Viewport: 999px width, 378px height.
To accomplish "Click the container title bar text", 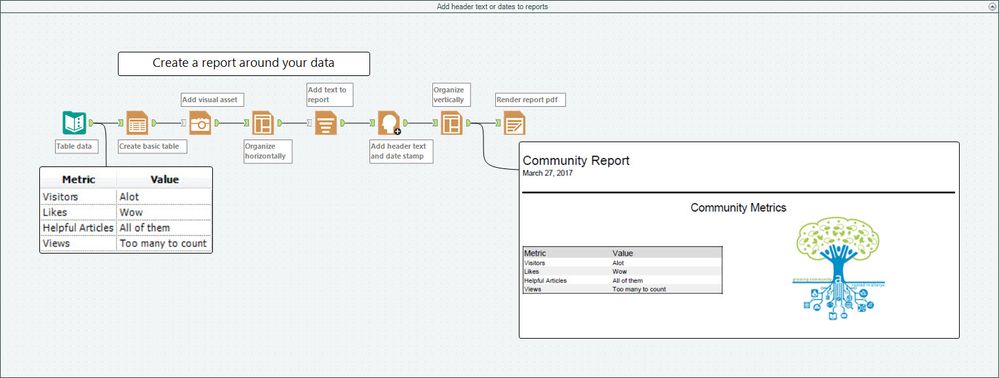I will pyautogui.click(x=492, y=6).
